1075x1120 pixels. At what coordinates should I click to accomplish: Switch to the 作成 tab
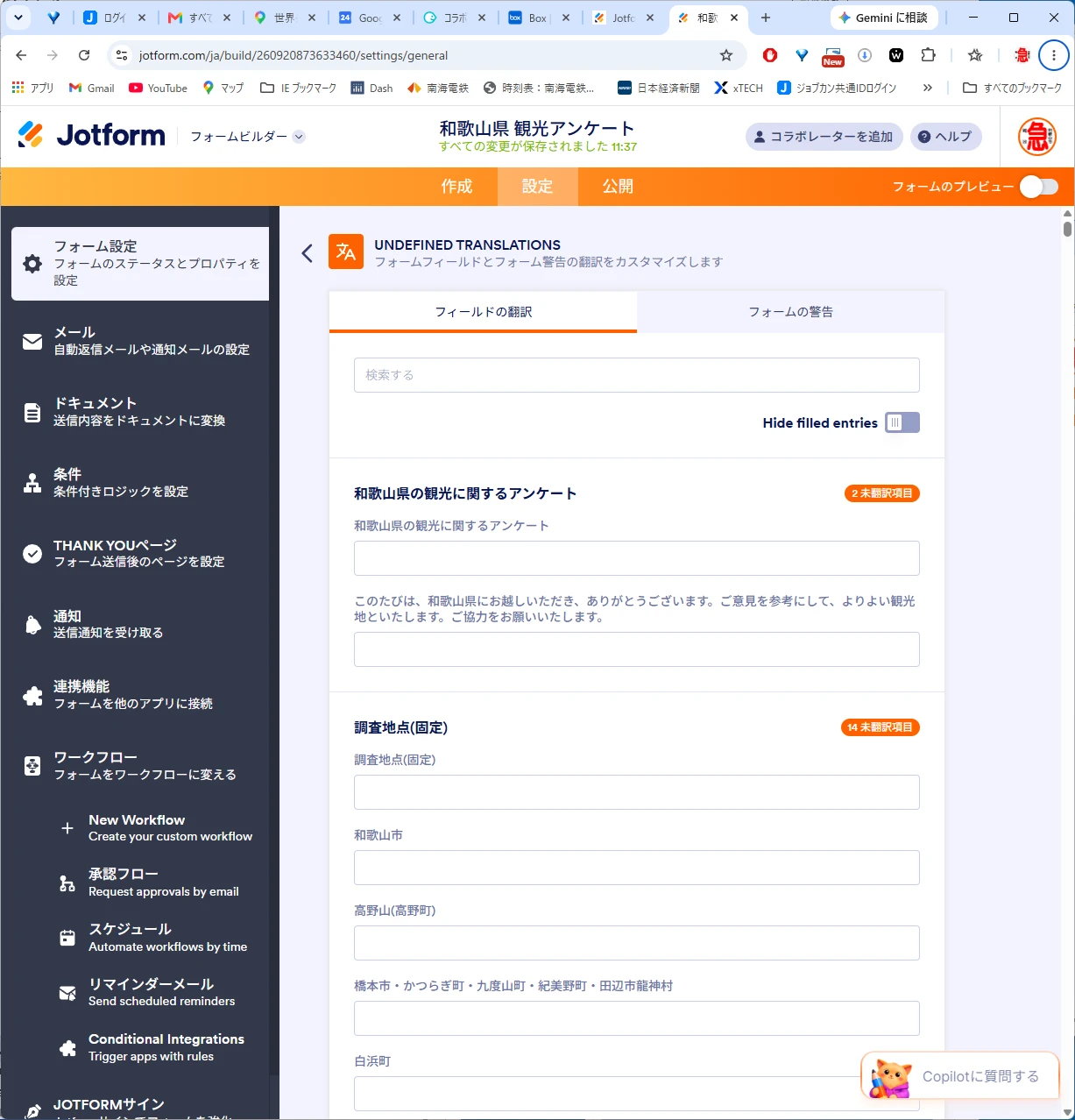pyautogui.click(x=456, y=186)
